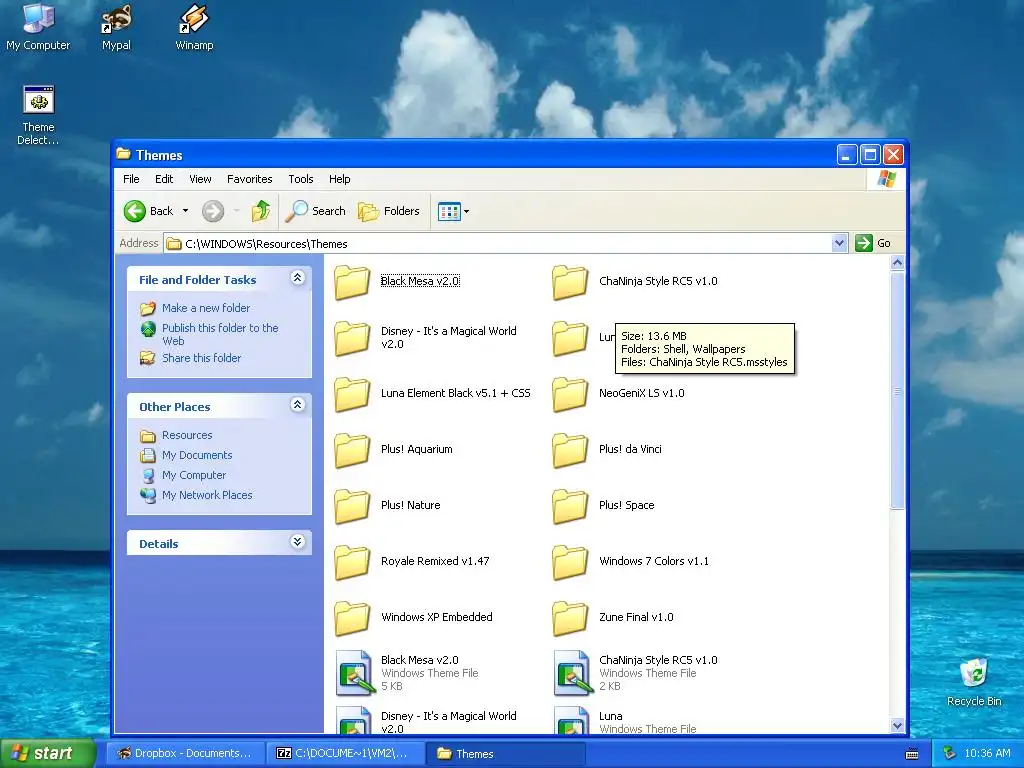Toggle the Folders pane button
The image size is (1024, 768).
[x=389, y=211]
